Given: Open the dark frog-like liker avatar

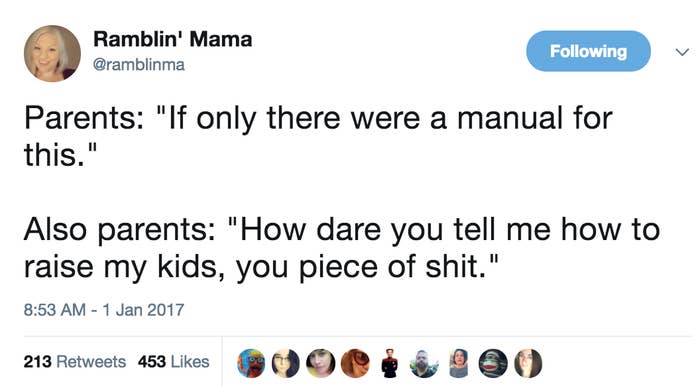Looking at the screenshot, I should 493,363.
